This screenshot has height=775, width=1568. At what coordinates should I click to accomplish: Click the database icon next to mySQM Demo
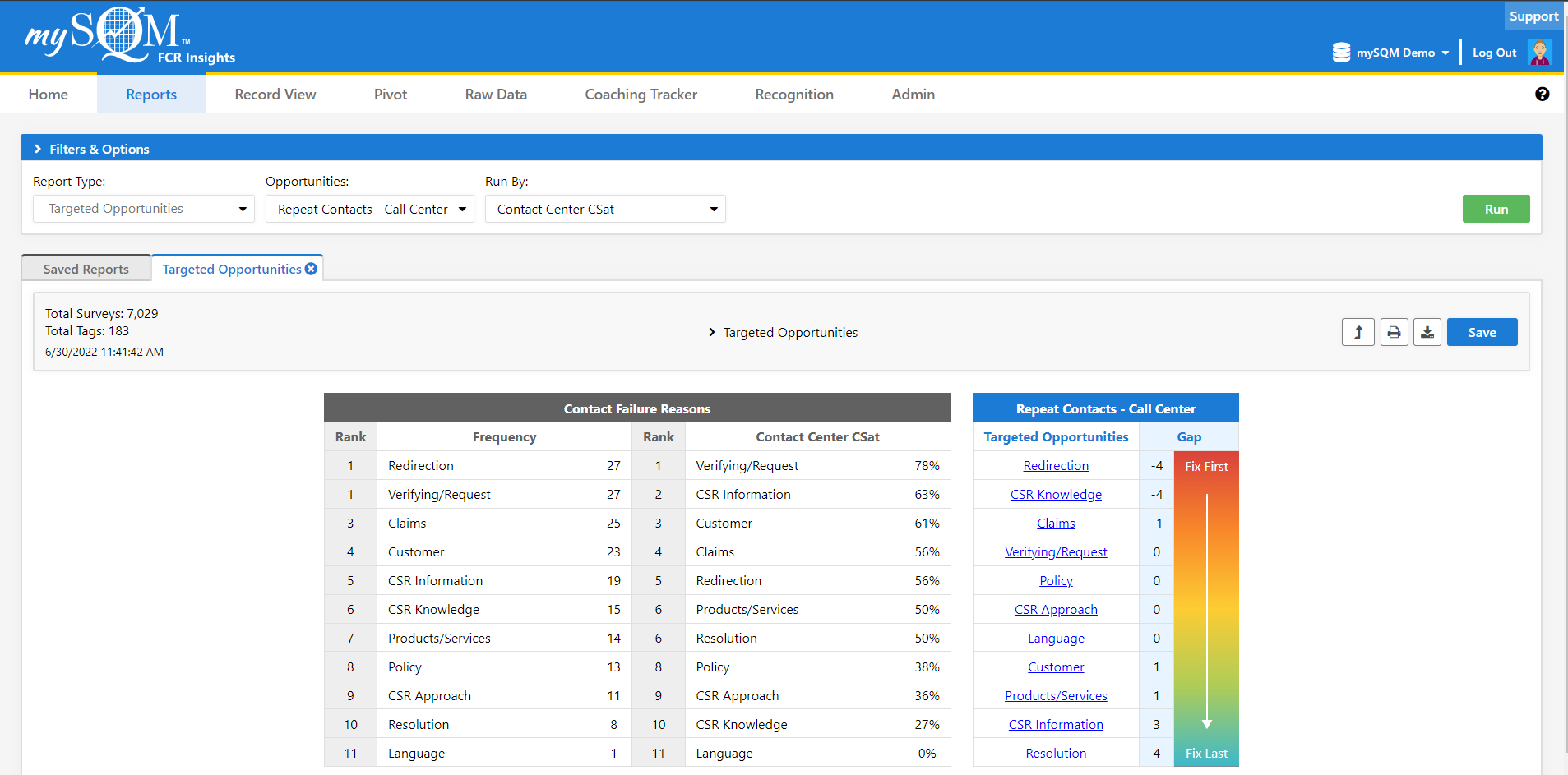pyautogui.click(x=1340, y=52)
